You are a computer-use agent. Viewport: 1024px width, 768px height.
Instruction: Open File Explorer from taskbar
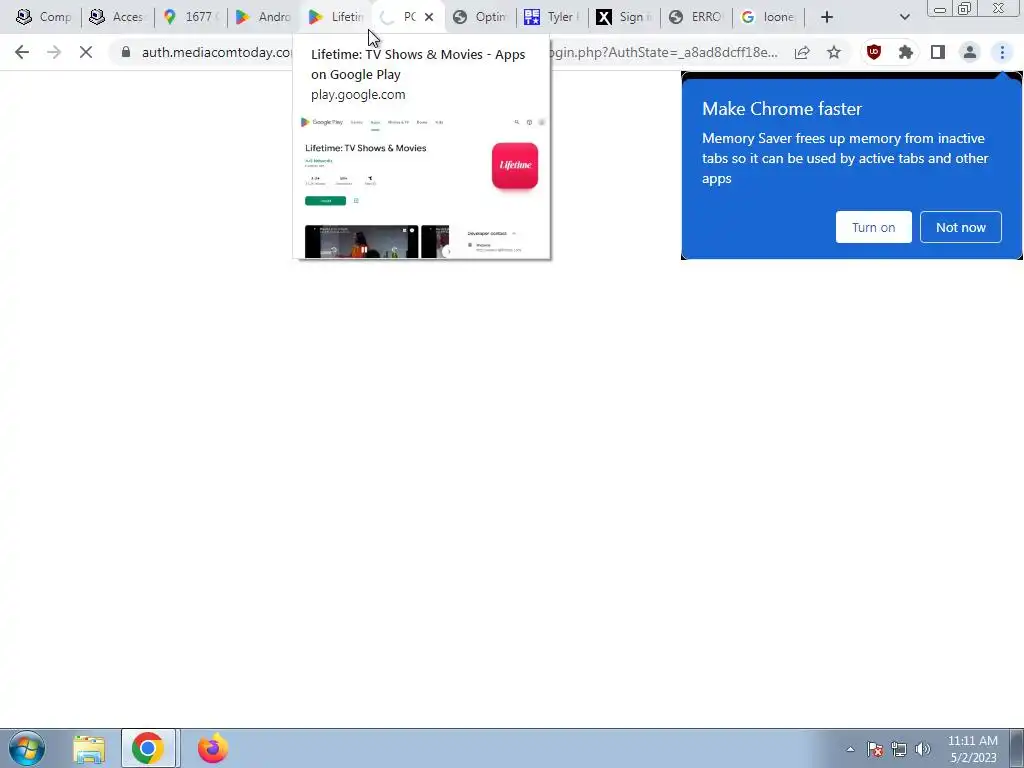89,748
